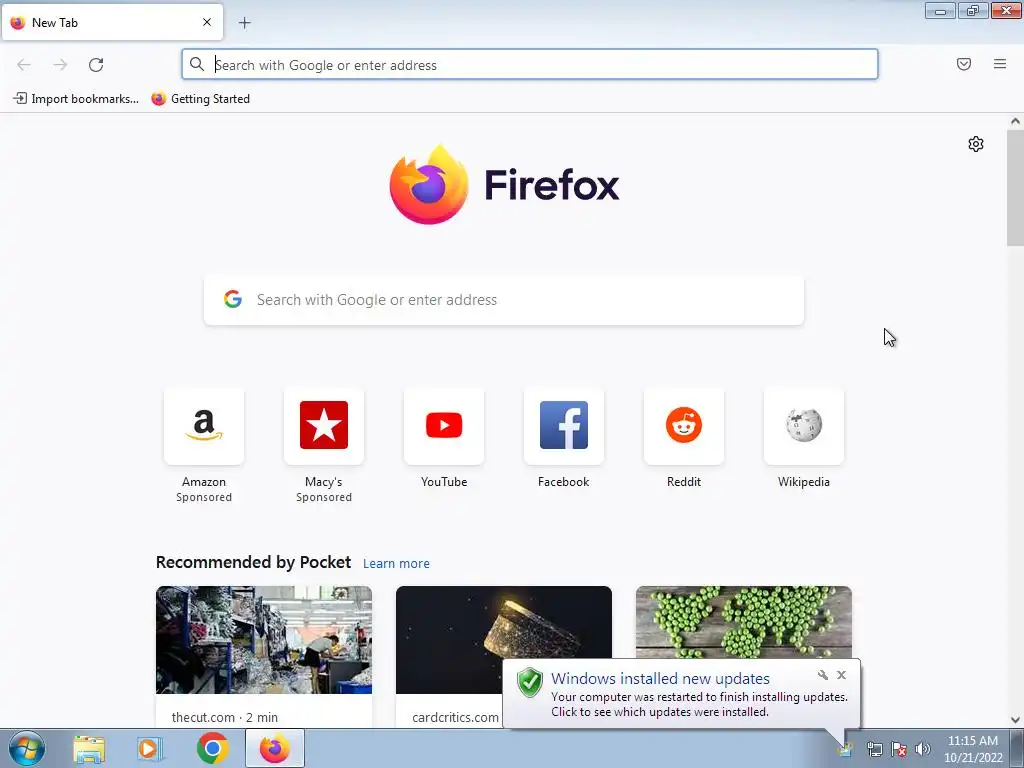Launch Google Chrome from taskbar
The image size is (1024, 768).
pos(212,748)
